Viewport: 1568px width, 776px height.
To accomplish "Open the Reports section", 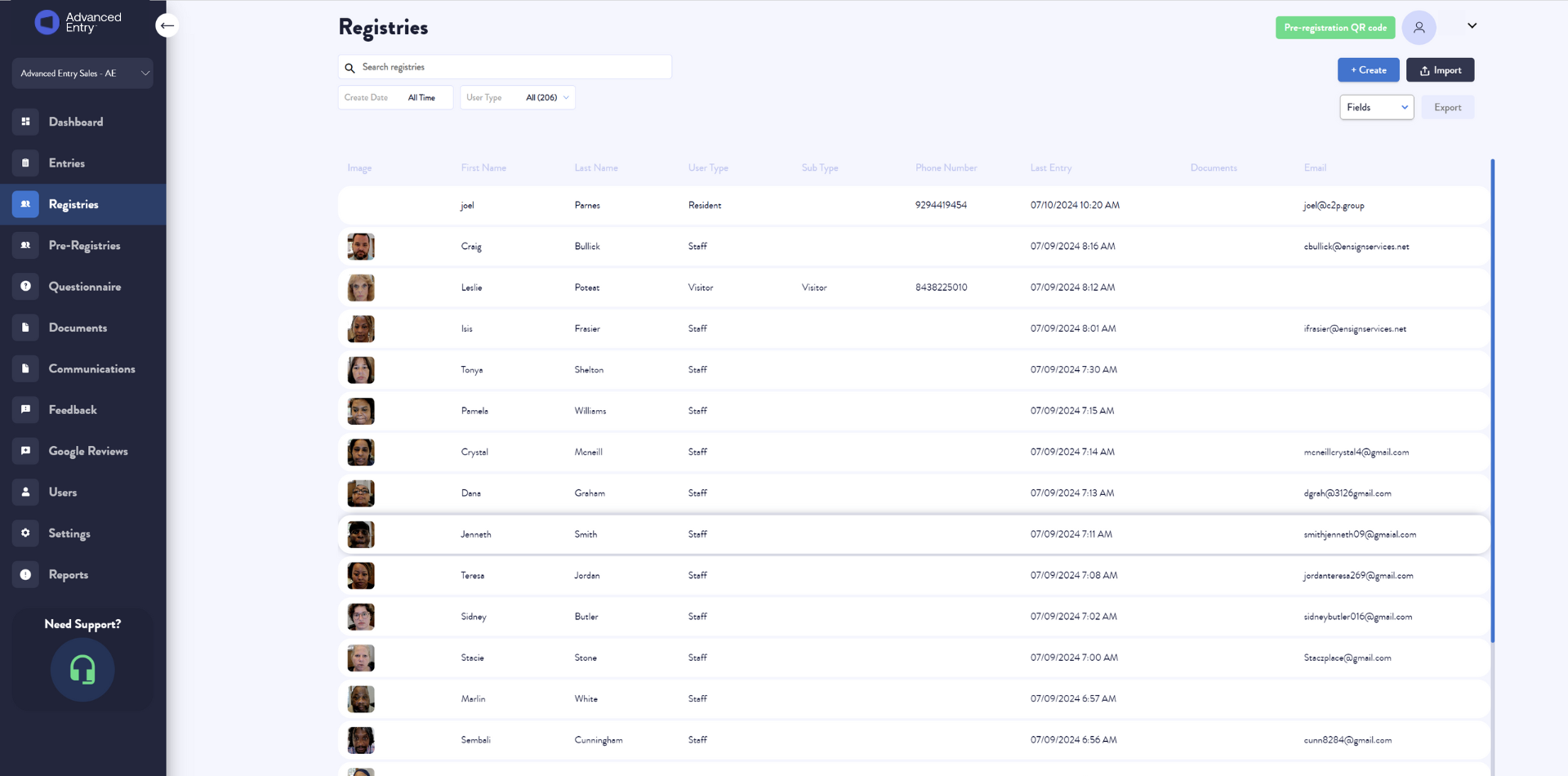I will click(x=69, y=574).
